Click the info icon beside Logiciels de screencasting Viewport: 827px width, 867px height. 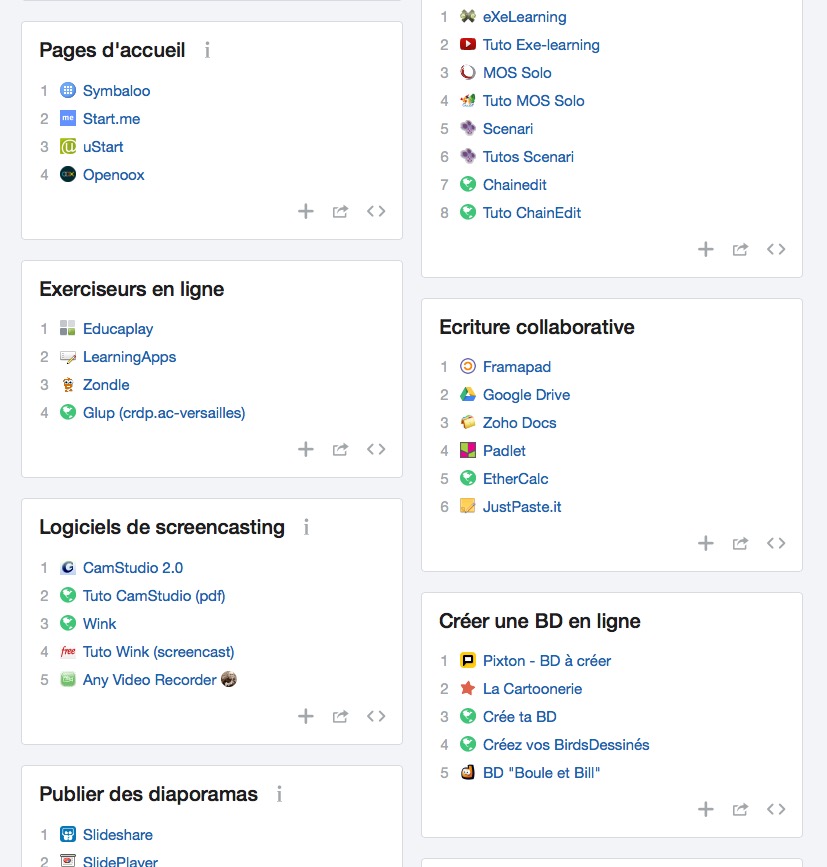(306, 528)
